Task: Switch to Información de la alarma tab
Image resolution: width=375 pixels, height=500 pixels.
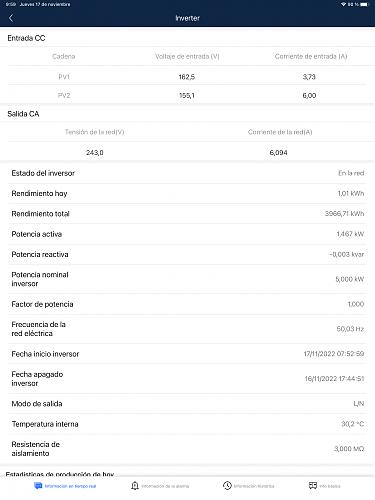Action: tap(165, 486)
